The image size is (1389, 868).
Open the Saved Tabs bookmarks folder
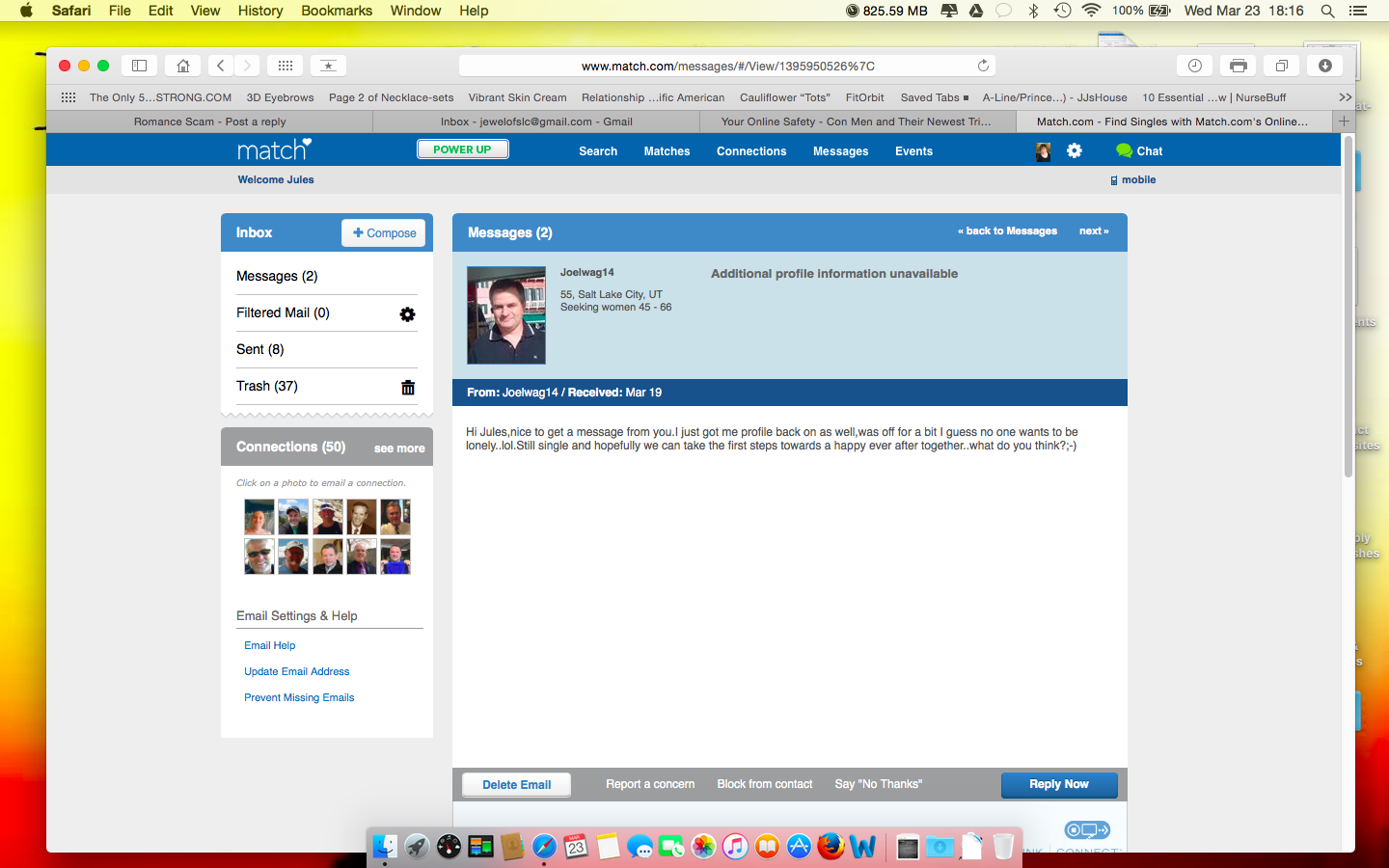(934, 97)
